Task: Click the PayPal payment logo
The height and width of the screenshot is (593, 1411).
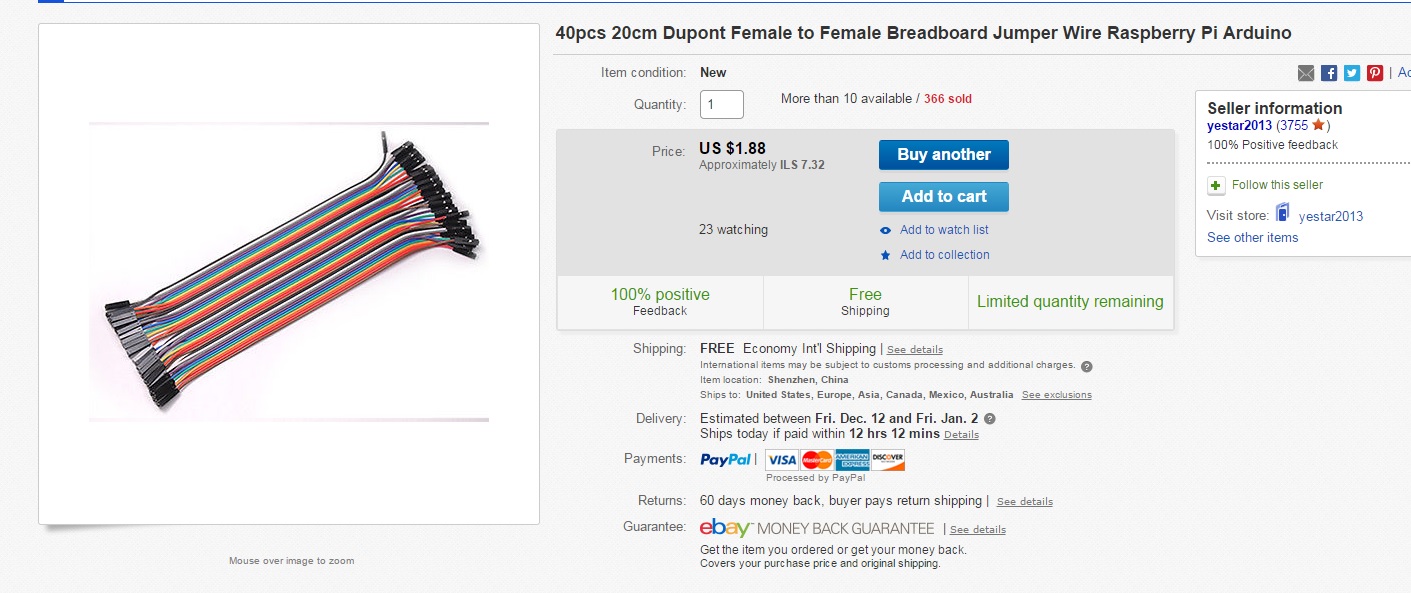Action: point(726,460)
